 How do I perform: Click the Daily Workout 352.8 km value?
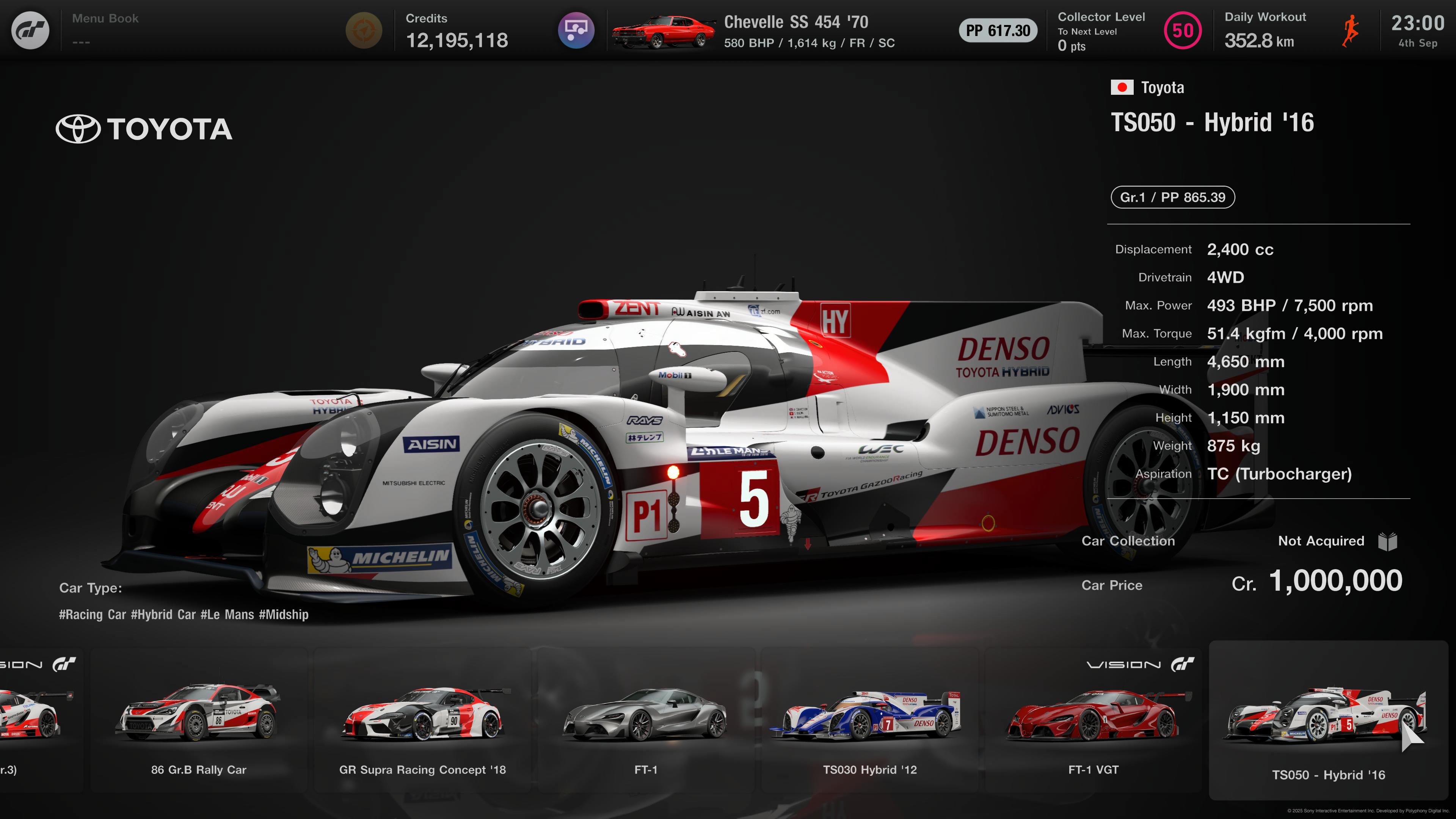(1259, 41)
